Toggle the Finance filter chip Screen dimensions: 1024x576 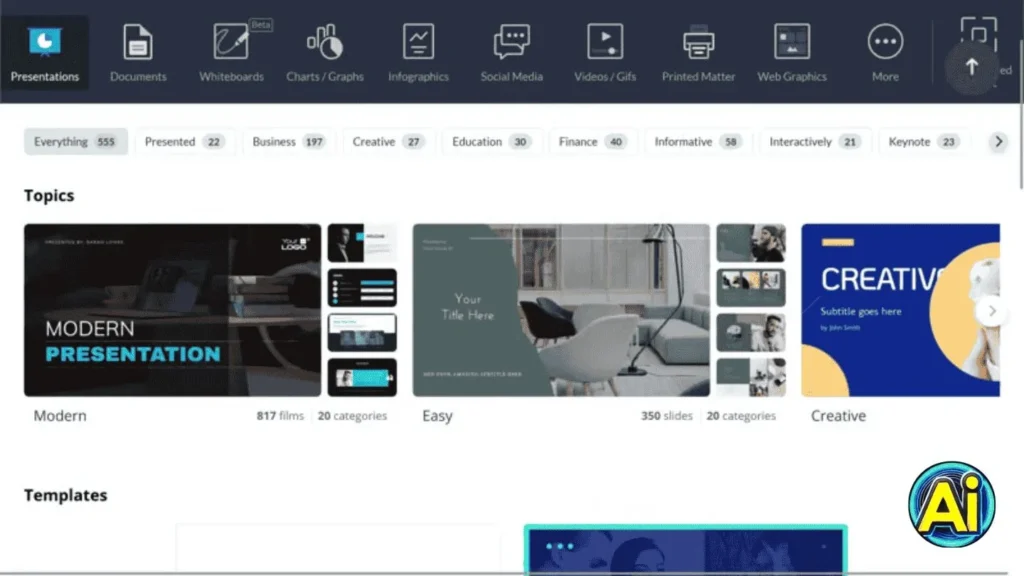tap(591, 142)
